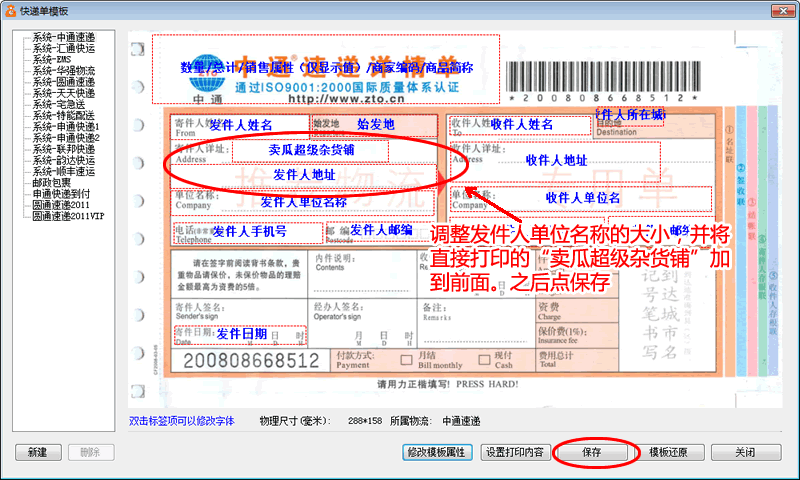The image size is (800, 480).
Task: Select the 发件人地址 label field
Action: [304, 175]
